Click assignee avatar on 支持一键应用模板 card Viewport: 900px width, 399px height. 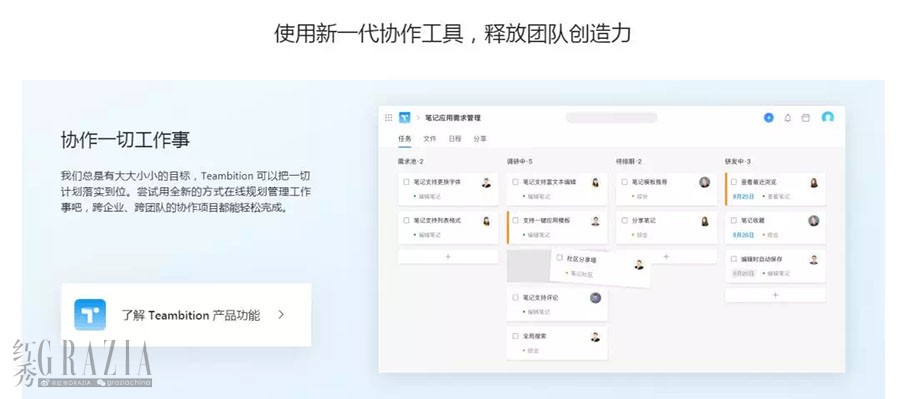pos(595,221)
